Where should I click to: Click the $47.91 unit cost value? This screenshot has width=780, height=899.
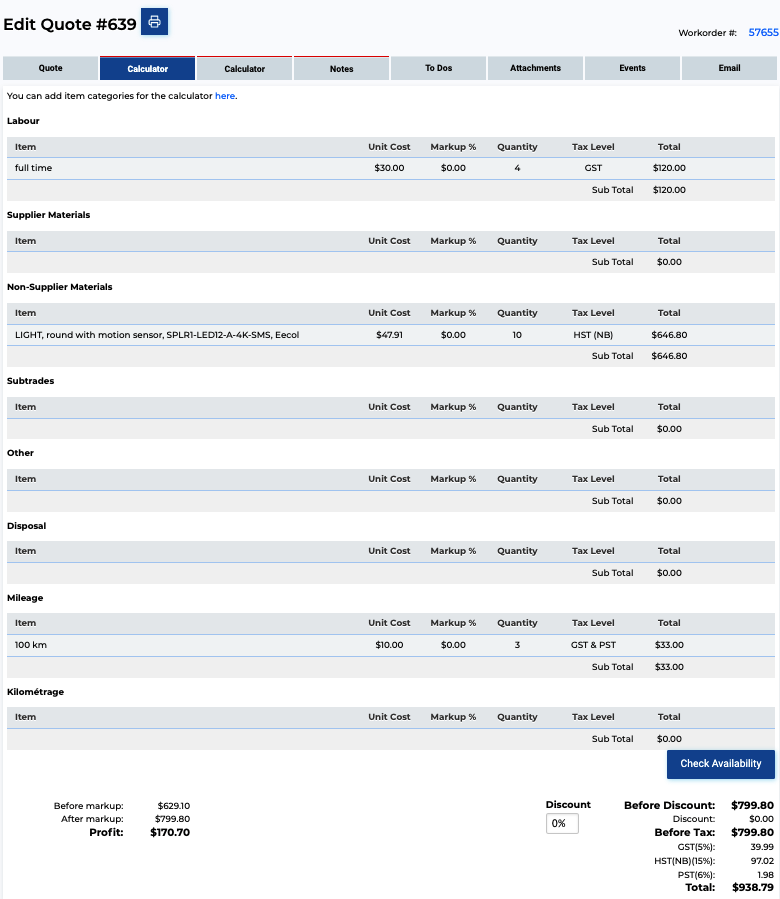pyautogui.click(x=389, y=335)
